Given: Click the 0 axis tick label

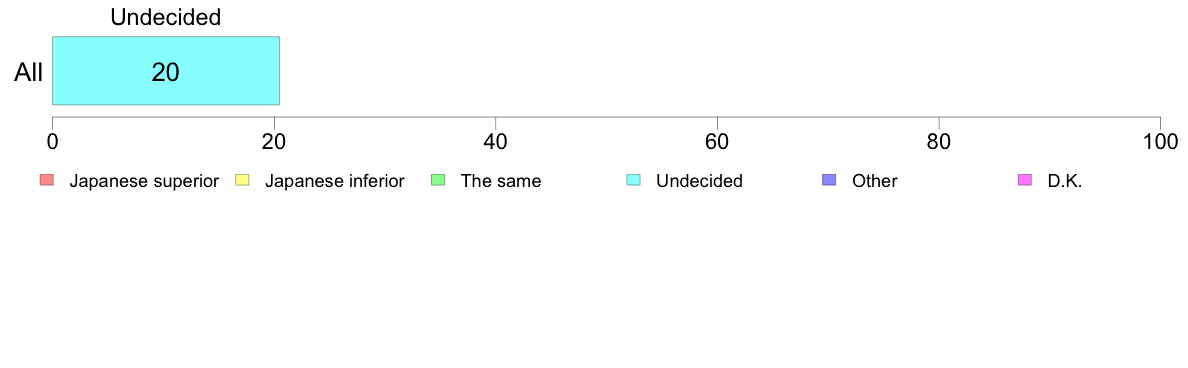Looking at the screenshot, I should 52,141.
